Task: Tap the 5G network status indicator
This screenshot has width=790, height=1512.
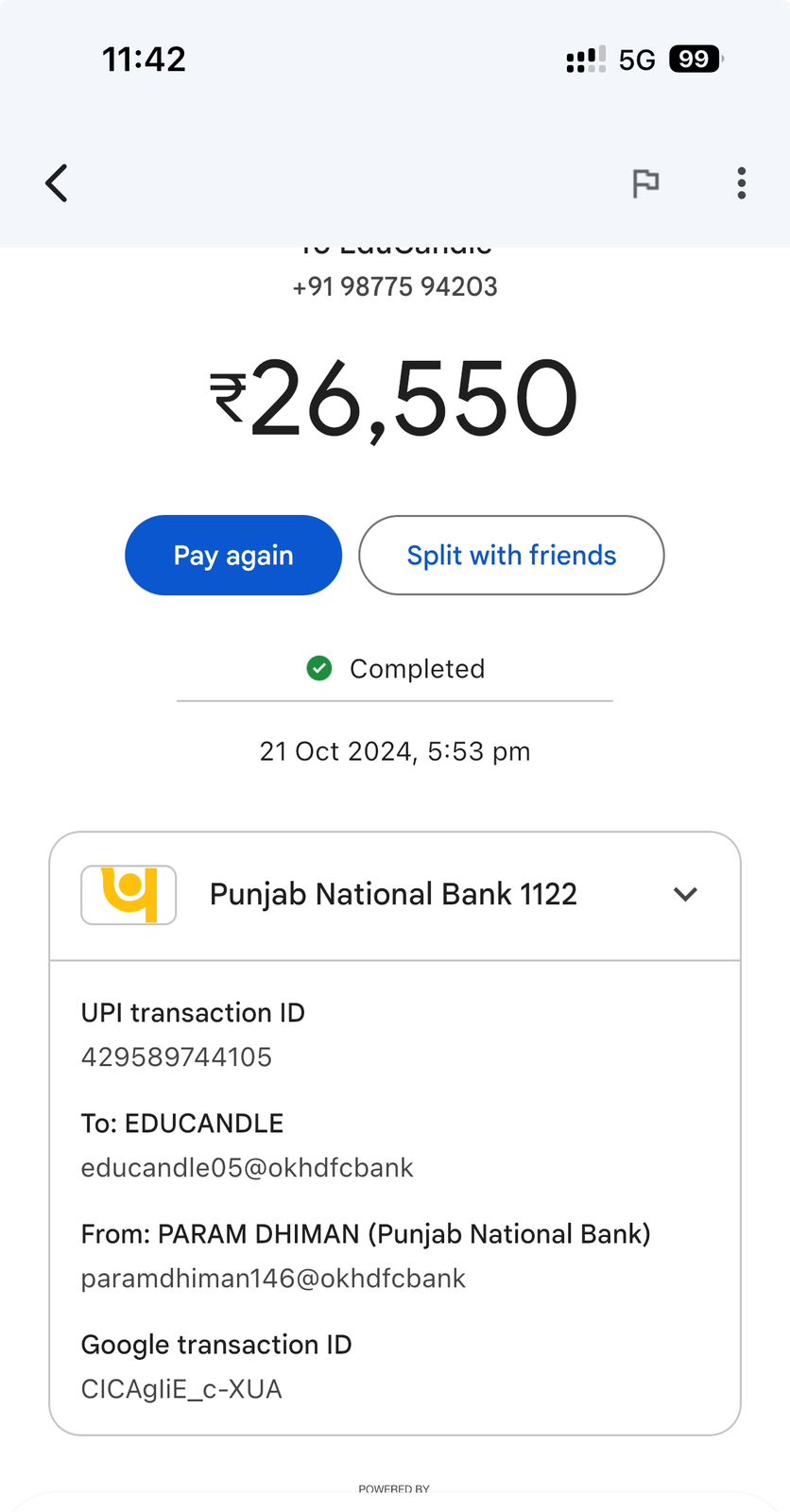Action: (x=637, y=60)
